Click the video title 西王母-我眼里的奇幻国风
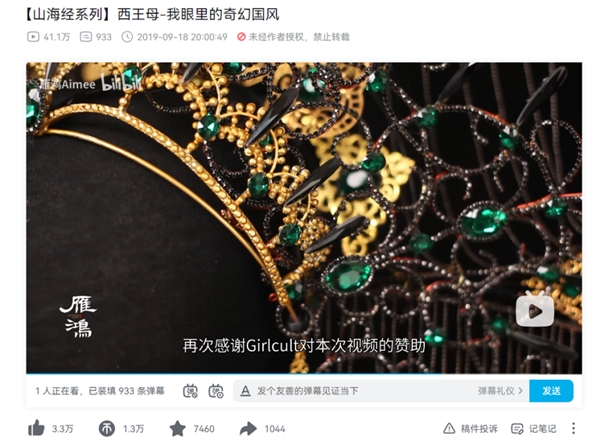The width and height of the screenshot is (600, 445). [198, 15]
